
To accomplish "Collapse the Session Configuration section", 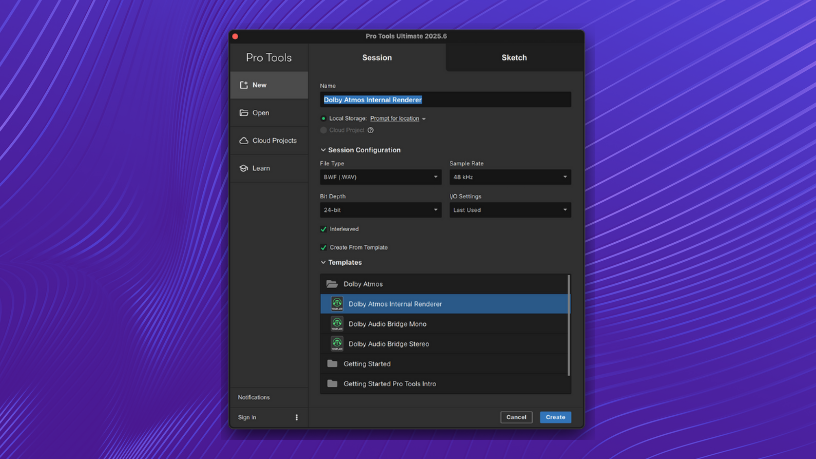I will pyautogui.click(x=323, y=150).
